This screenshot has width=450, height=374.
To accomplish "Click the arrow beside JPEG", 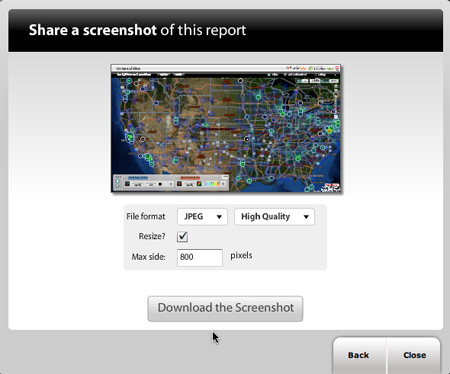I will (219, 217).
